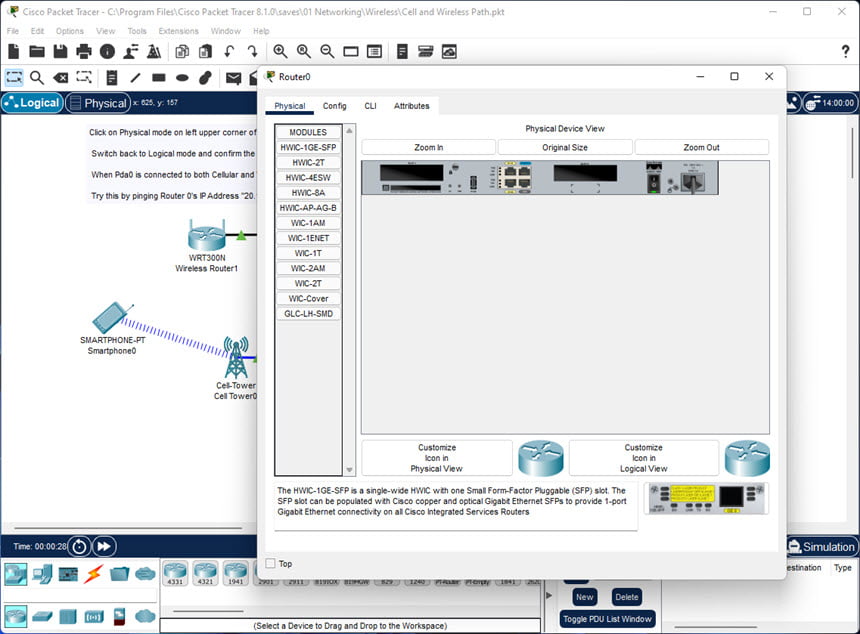Select HWIC-2T module in list

coord(308,163)
